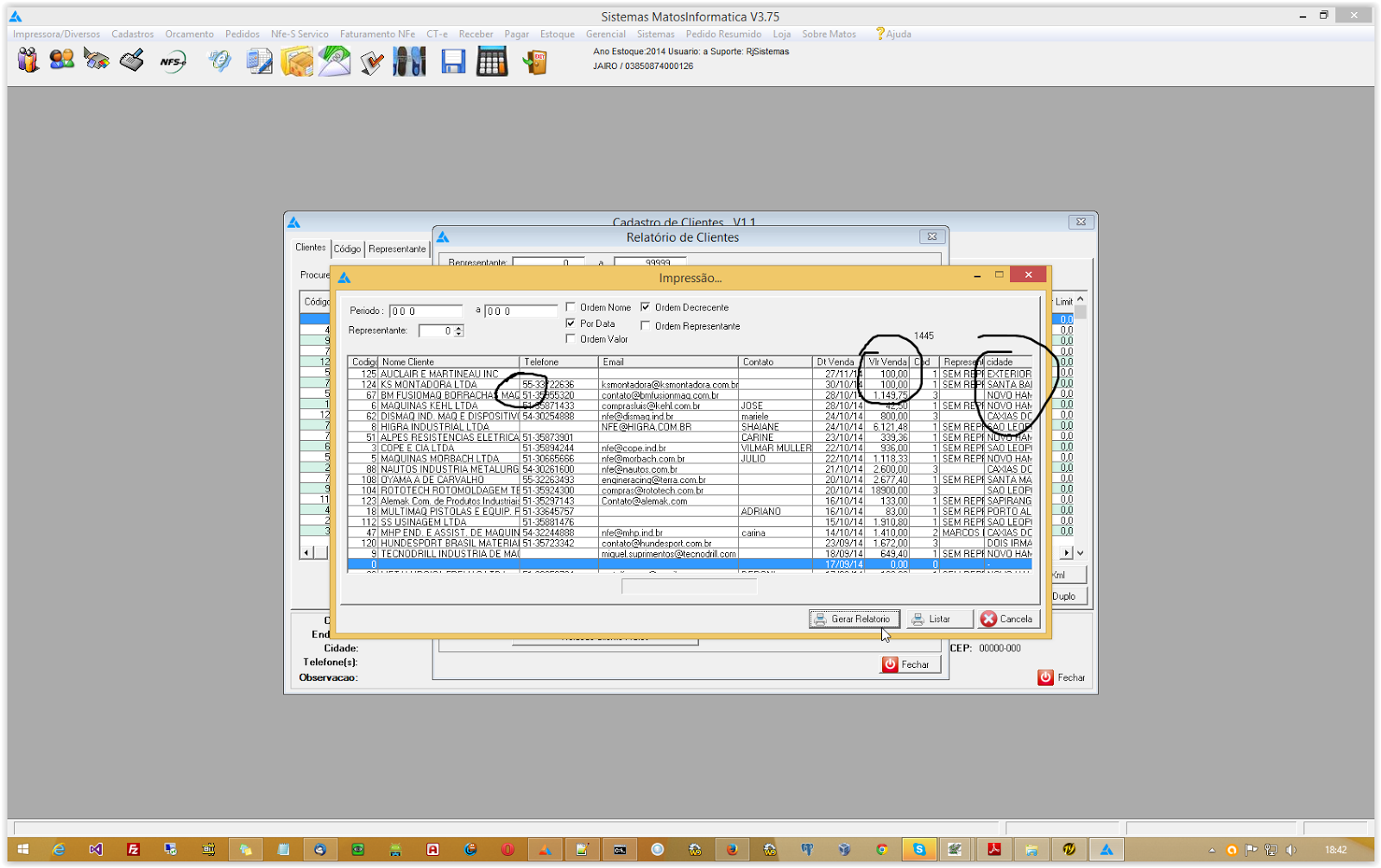
Task: Open the Cadastros menu
Action: 132,35
